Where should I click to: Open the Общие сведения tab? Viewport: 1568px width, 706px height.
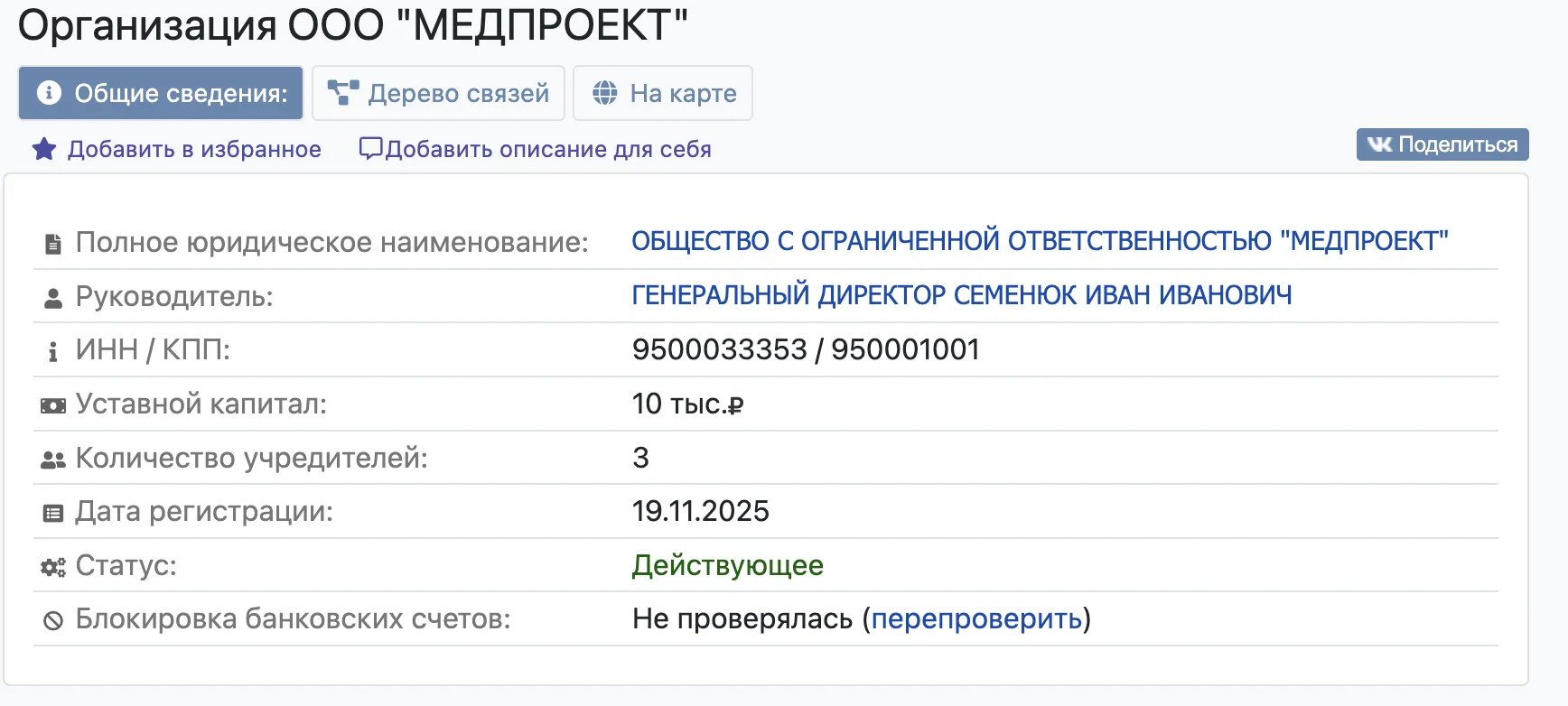pos(161,93)
